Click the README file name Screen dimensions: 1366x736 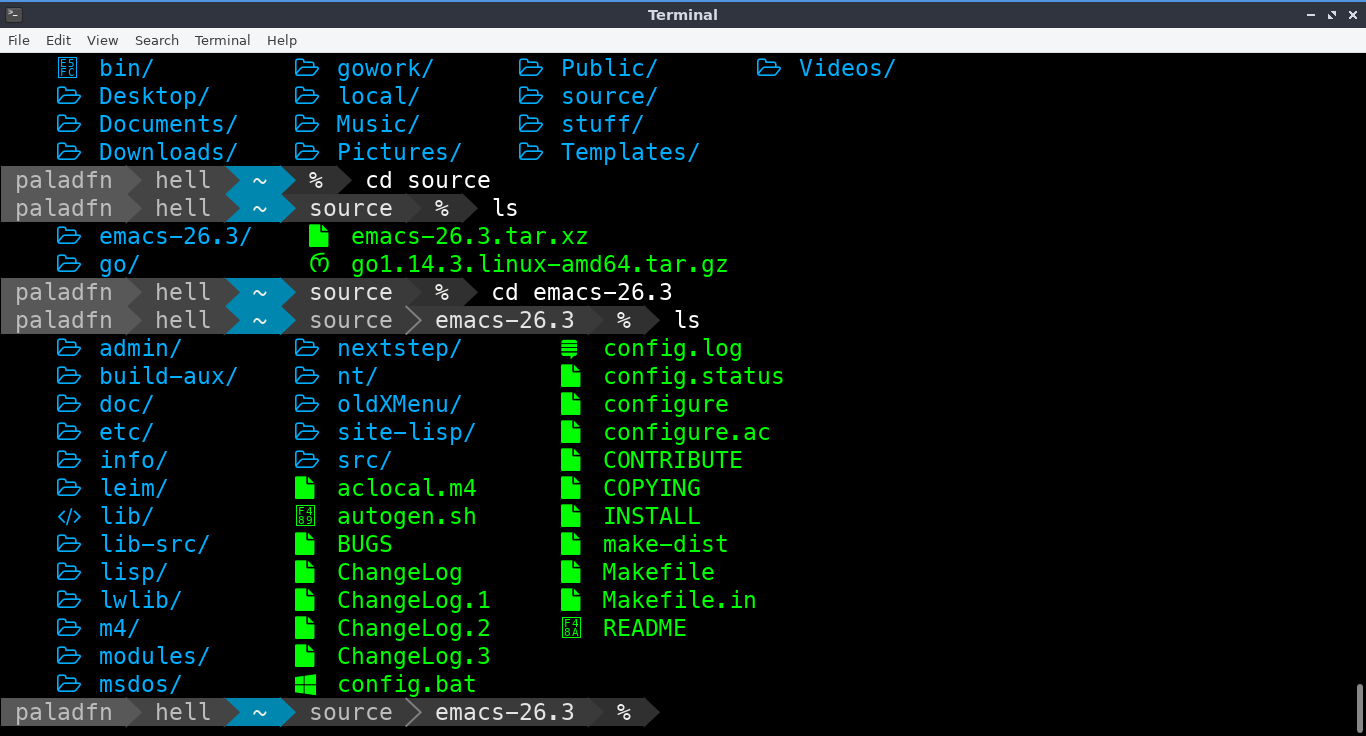click(645, 628)
